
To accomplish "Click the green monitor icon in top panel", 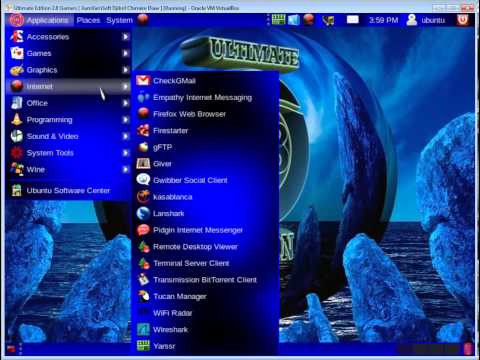I will pyautogui.click(x=278, y=20).
